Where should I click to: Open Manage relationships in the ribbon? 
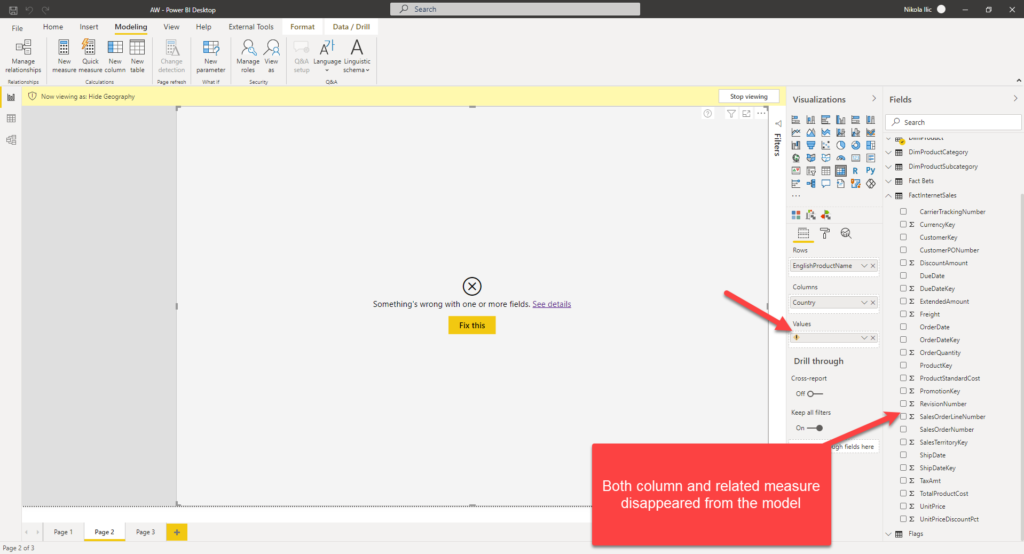click(x=24, y=57)
